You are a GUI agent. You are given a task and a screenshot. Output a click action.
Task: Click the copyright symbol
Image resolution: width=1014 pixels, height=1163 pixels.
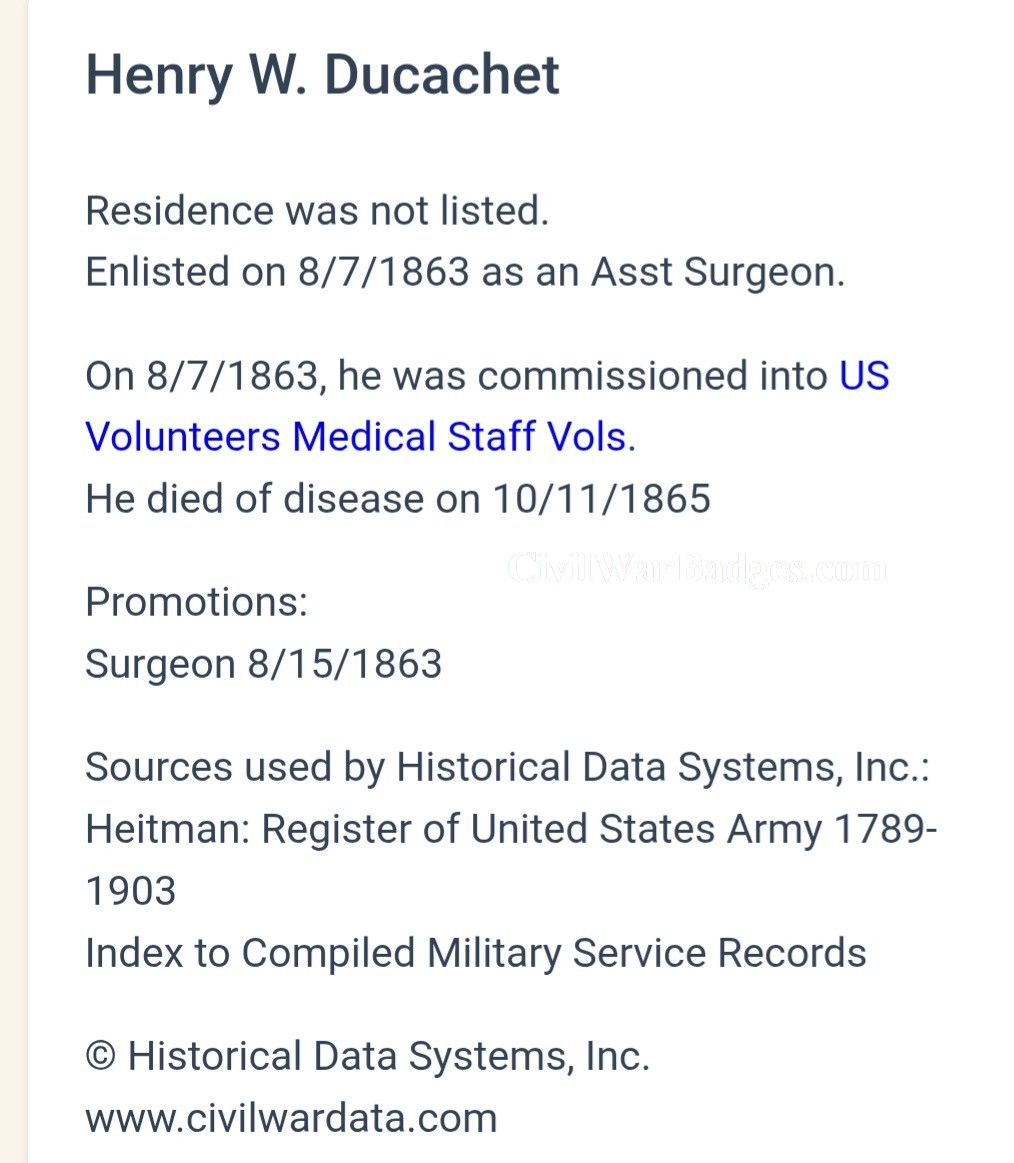pyautogui.click(x=101, y=1057)
